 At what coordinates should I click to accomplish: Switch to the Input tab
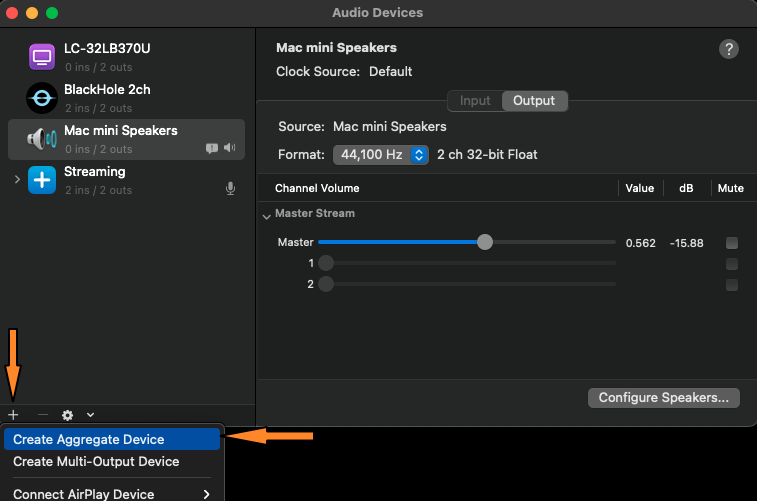pos(475,101)
